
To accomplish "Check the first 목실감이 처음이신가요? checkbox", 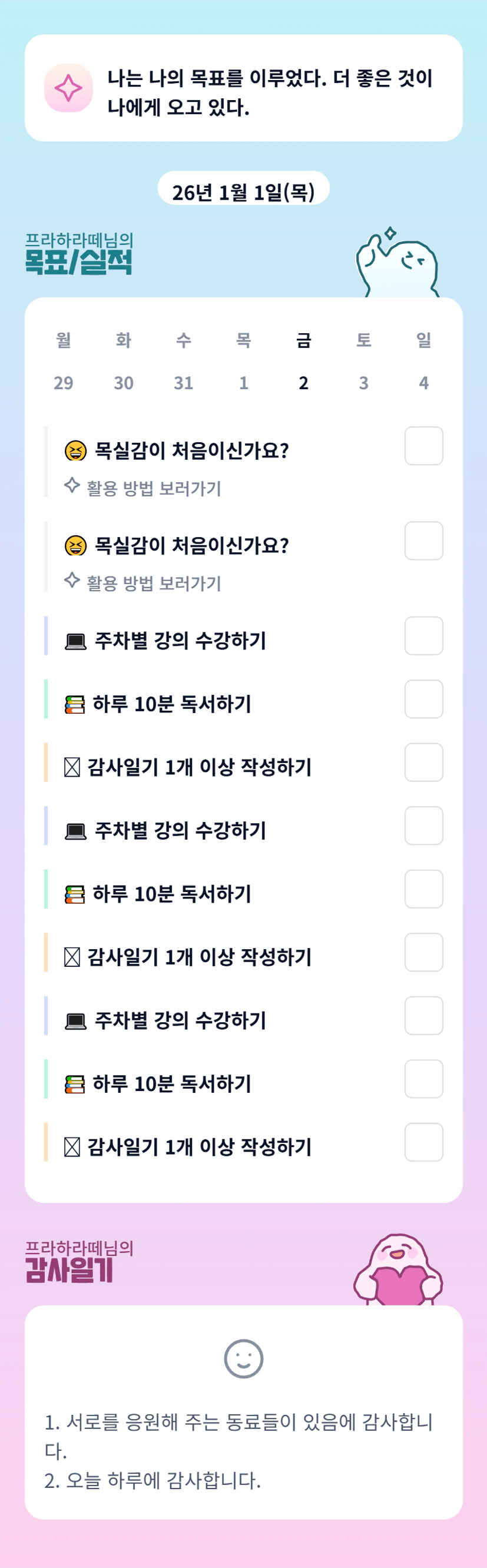I will tap(423, 446).
